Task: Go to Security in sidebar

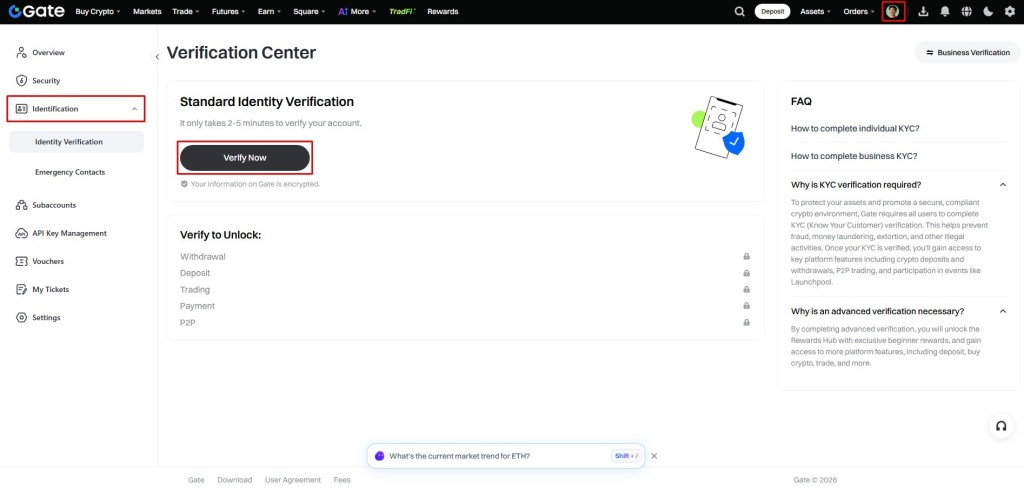Action: pyautogui.click(x=46, y=80)
